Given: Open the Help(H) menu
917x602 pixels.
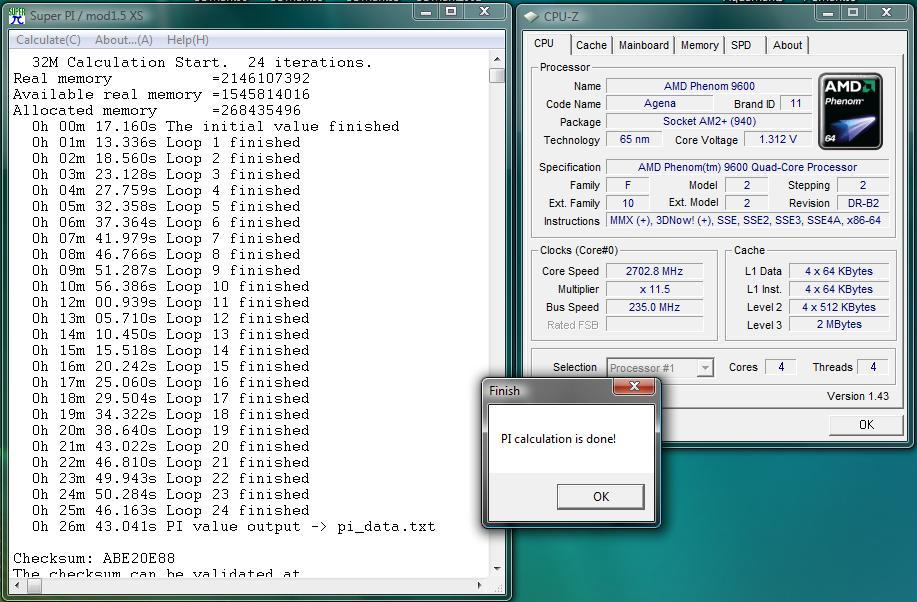Looking at the screenshot, I should coord(188,40).
